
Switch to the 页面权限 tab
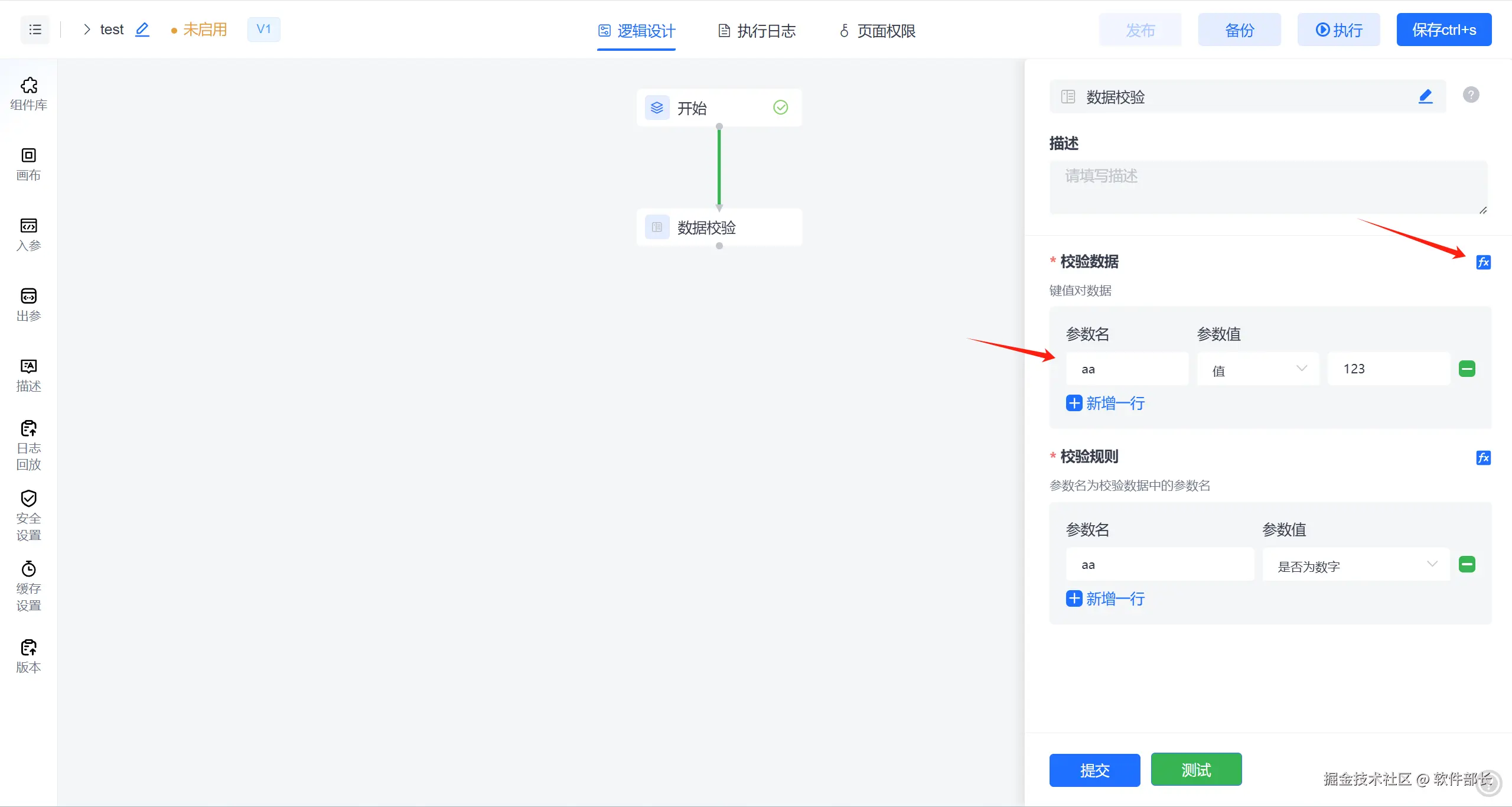(878, 31)
